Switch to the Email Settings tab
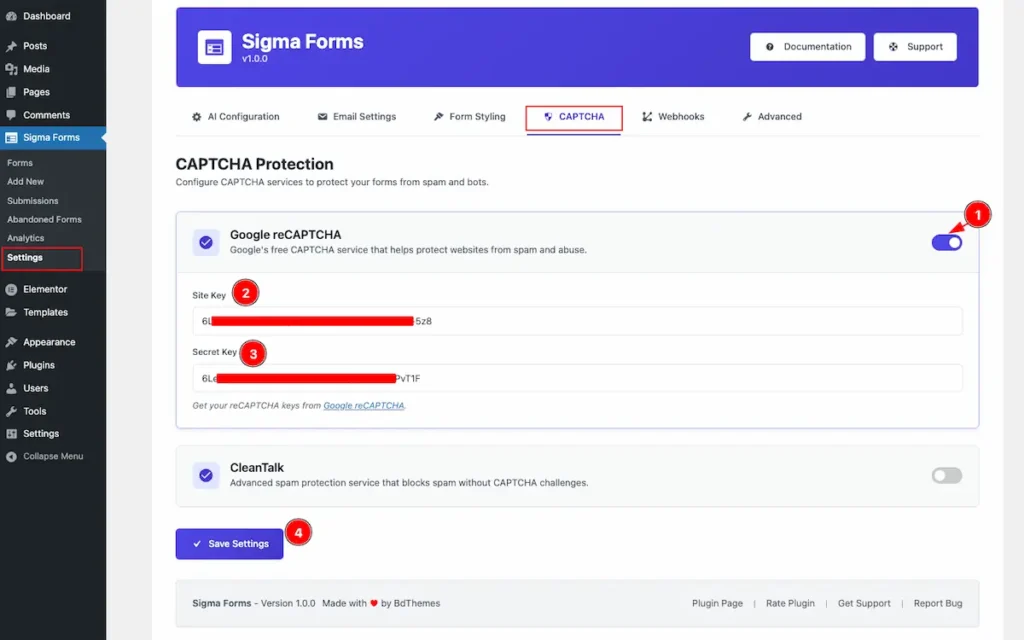1024x640 pixels. [357, 117]
